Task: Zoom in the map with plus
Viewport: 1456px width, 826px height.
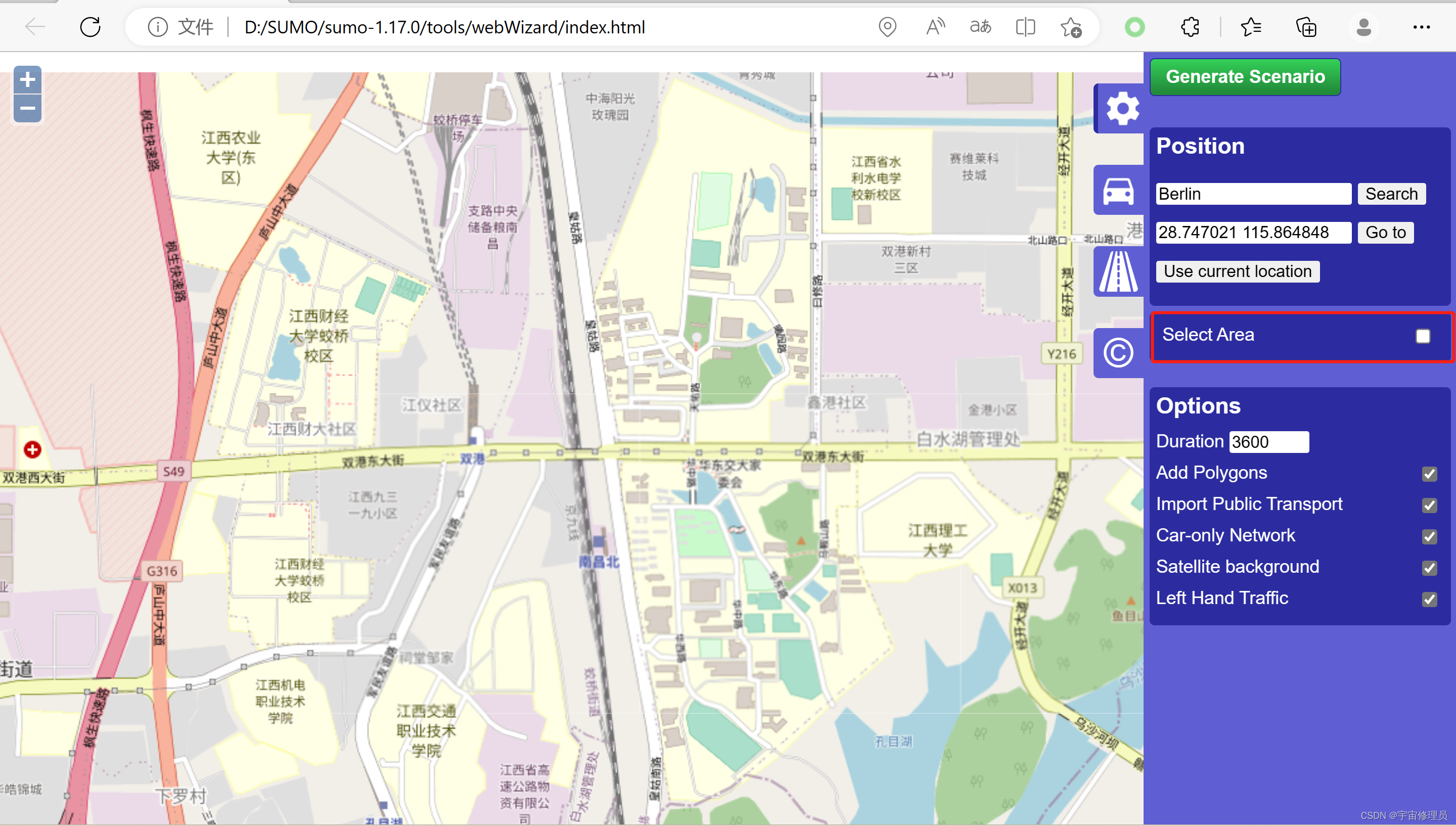Action: click(x=27, y=80)
